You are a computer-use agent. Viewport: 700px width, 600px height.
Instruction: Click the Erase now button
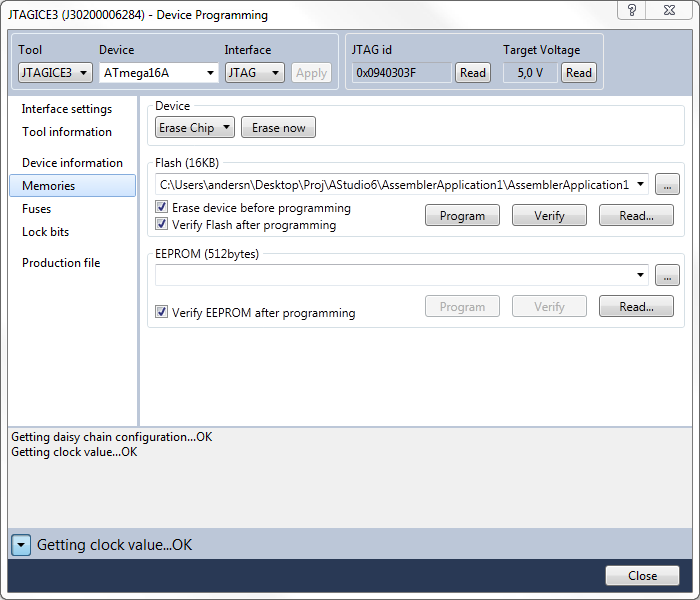pyautogui.click(x=278, y=128)
